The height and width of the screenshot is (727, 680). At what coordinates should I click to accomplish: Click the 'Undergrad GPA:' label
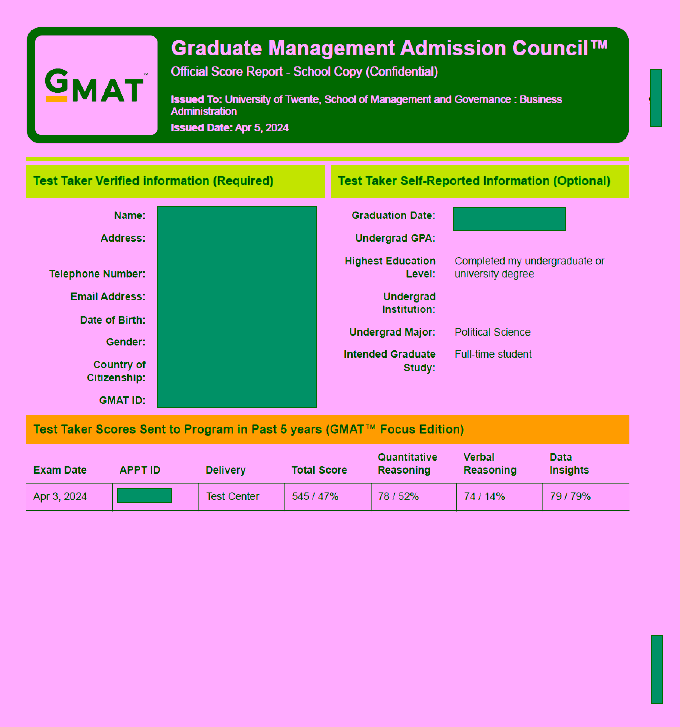click(395, 238)
